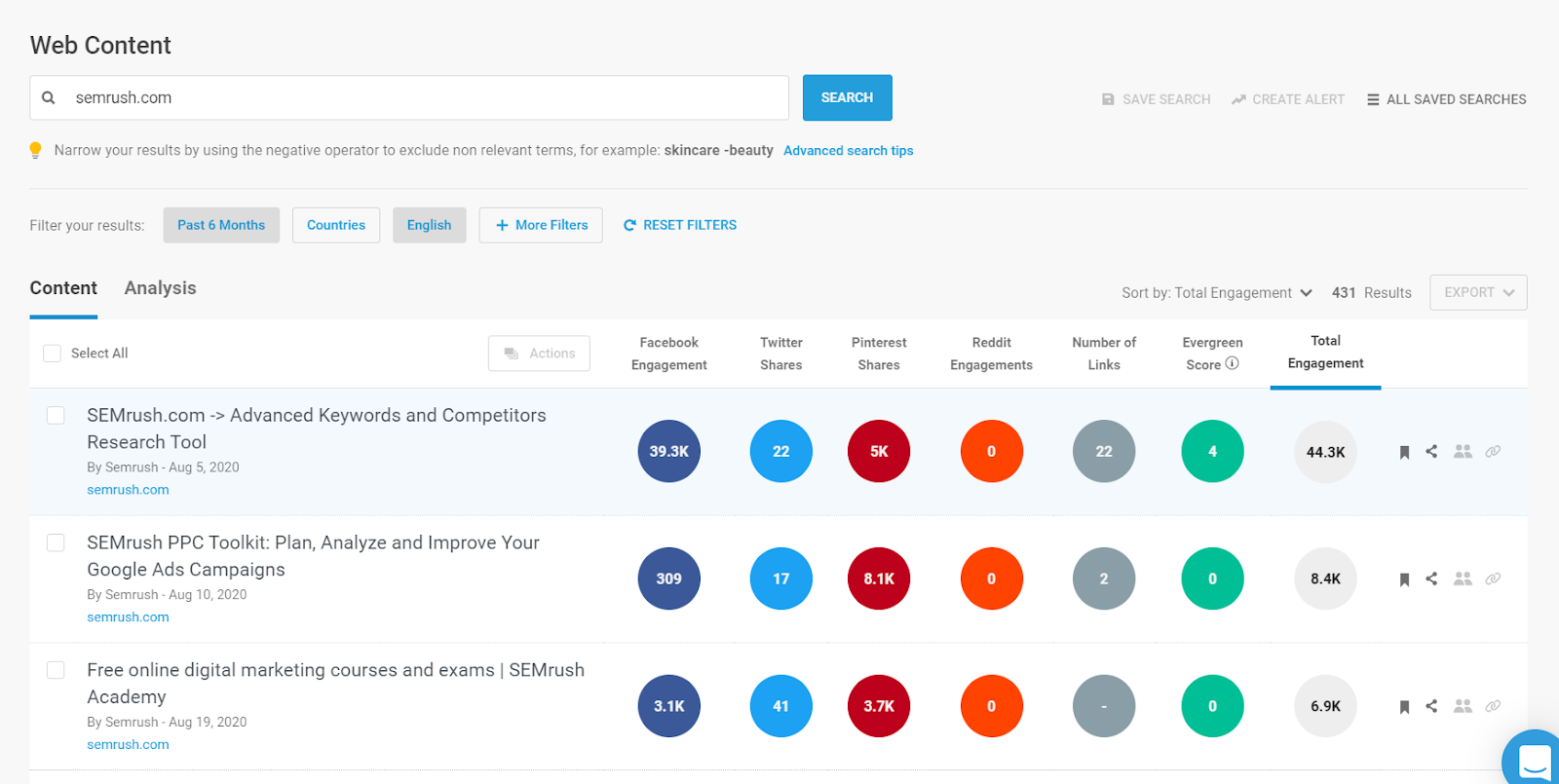Click into the semrush.com search field
The width and height of the screenshot is (1559, 784).
[419, 98]
